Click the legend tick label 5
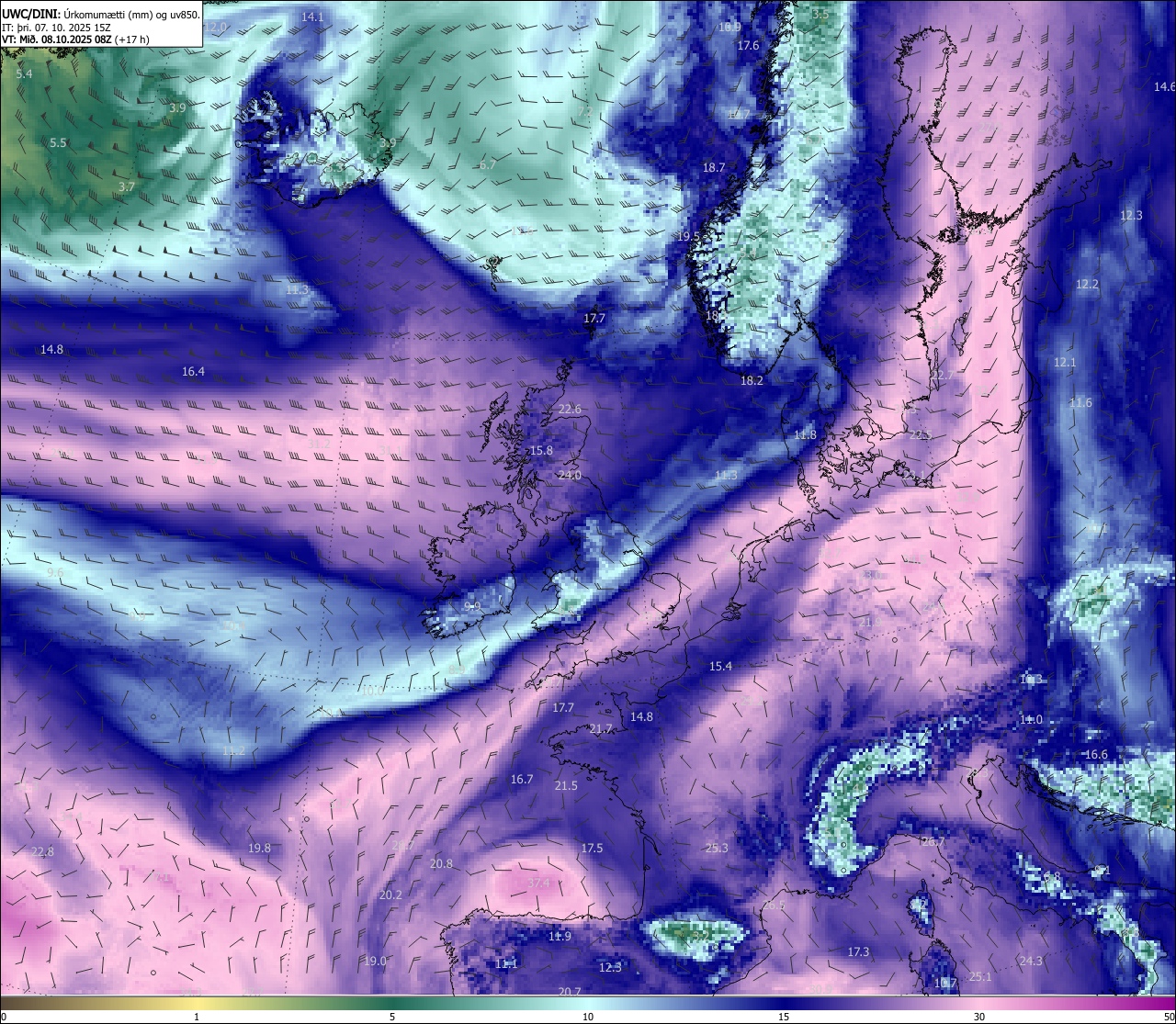This screenshot has height=1024, width=1176. click(392, 1017)
